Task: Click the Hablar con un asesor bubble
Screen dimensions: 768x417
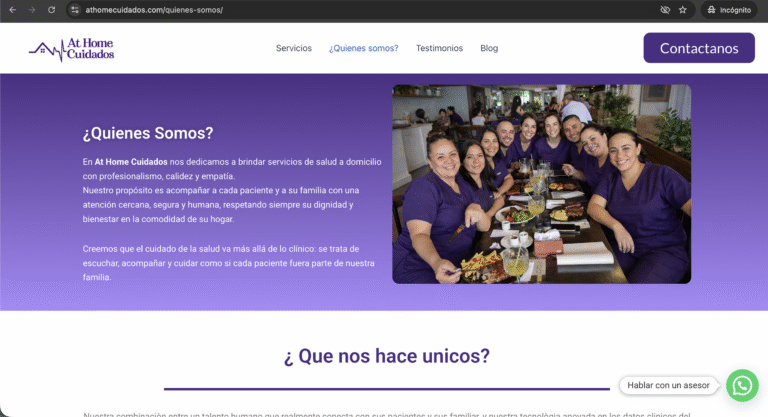Action: click(668, 386)
